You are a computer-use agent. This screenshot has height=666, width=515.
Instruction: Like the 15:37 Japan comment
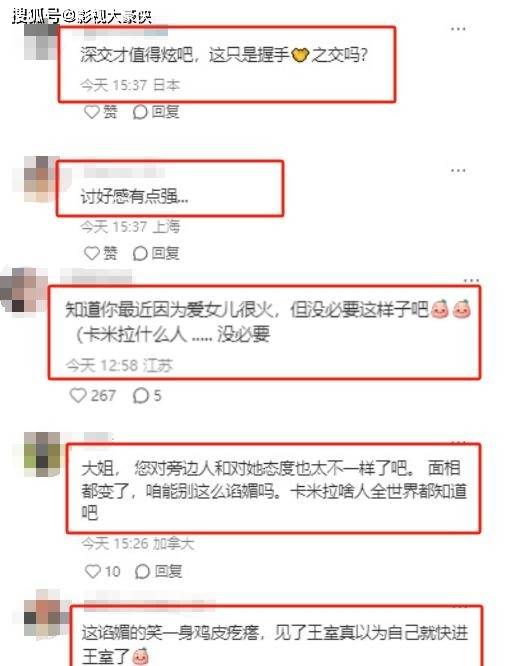coord(101,112)
